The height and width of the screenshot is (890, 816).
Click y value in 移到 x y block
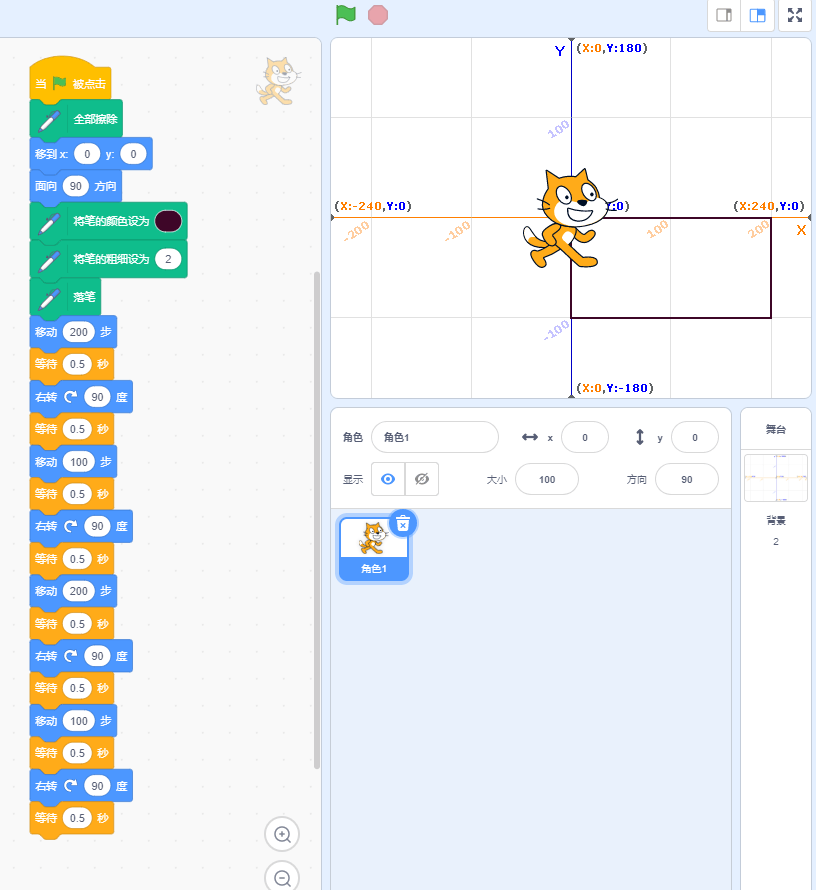pyautogui.click(x=133, y=154)
